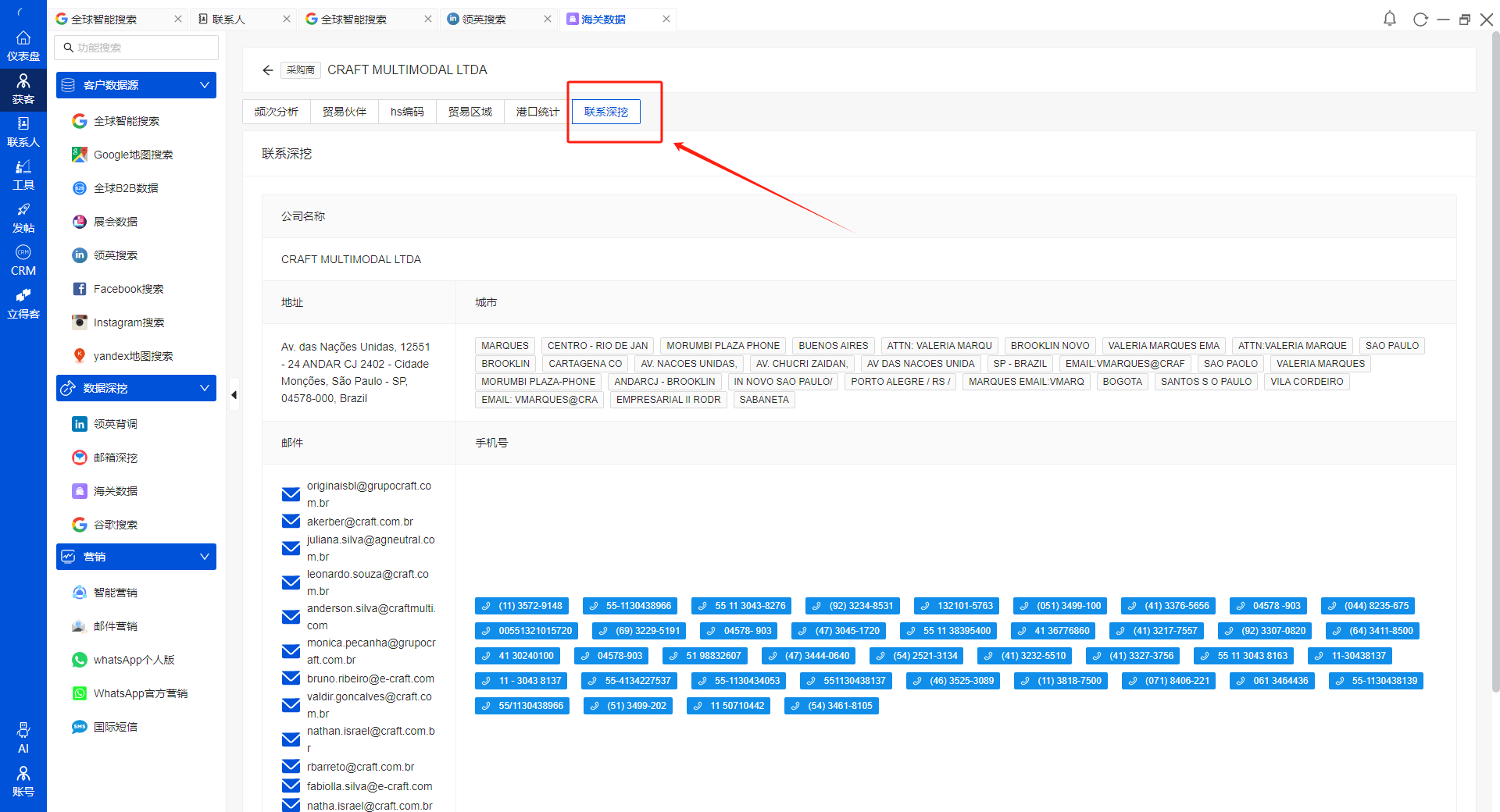Image resolution: width=1500 pixels, height=812 pixels.
Task: Open the 工具 tools sidebar icon
Action: click(23, 175)
